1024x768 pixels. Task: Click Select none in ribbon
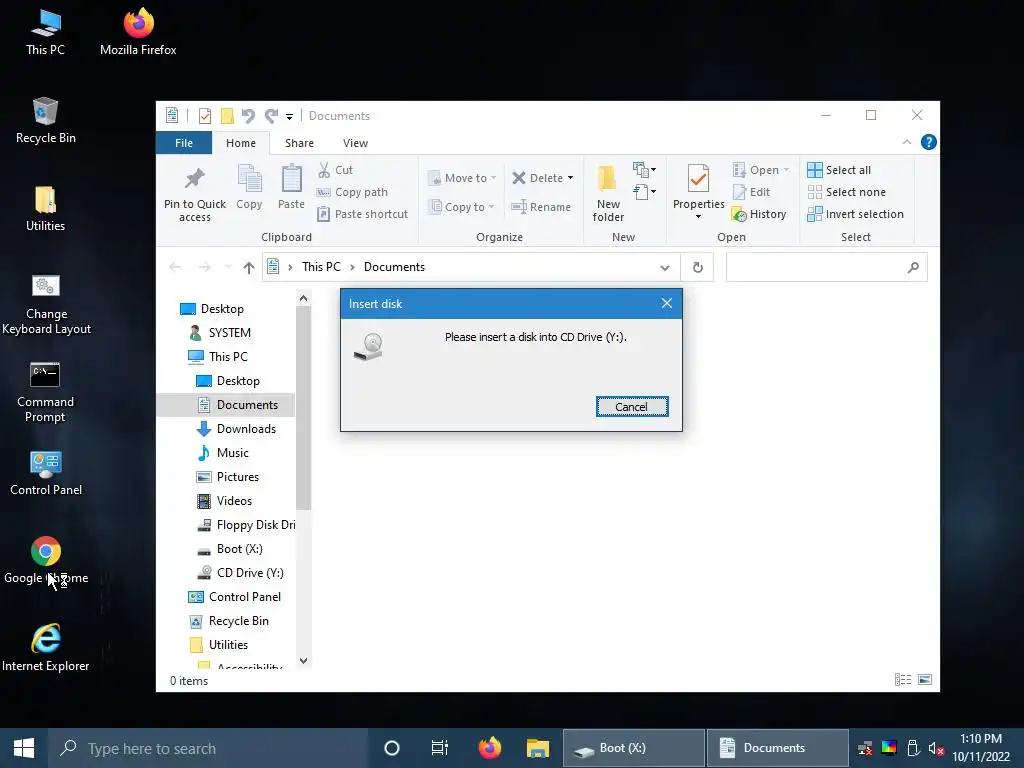pyautogui.click(x=847, y=192)
